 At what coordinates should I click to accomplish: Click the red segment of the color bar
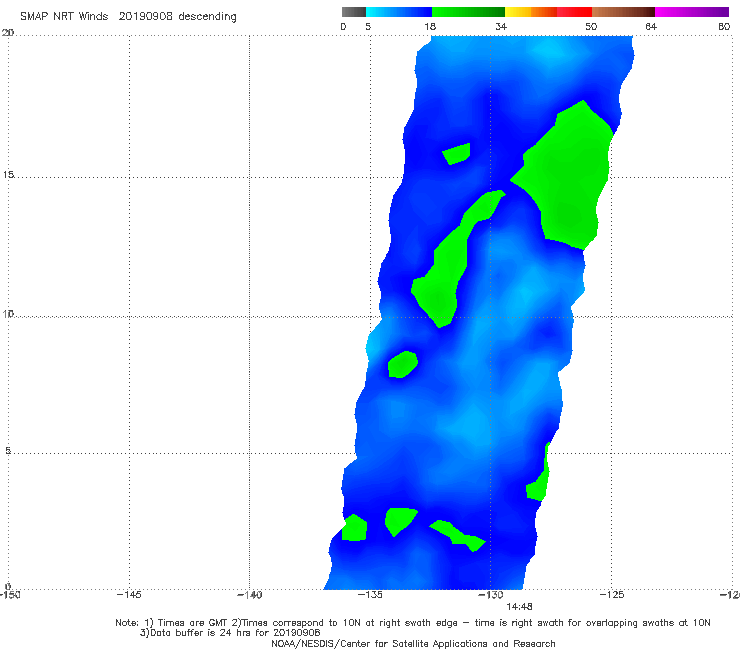[x=574, y=12]
